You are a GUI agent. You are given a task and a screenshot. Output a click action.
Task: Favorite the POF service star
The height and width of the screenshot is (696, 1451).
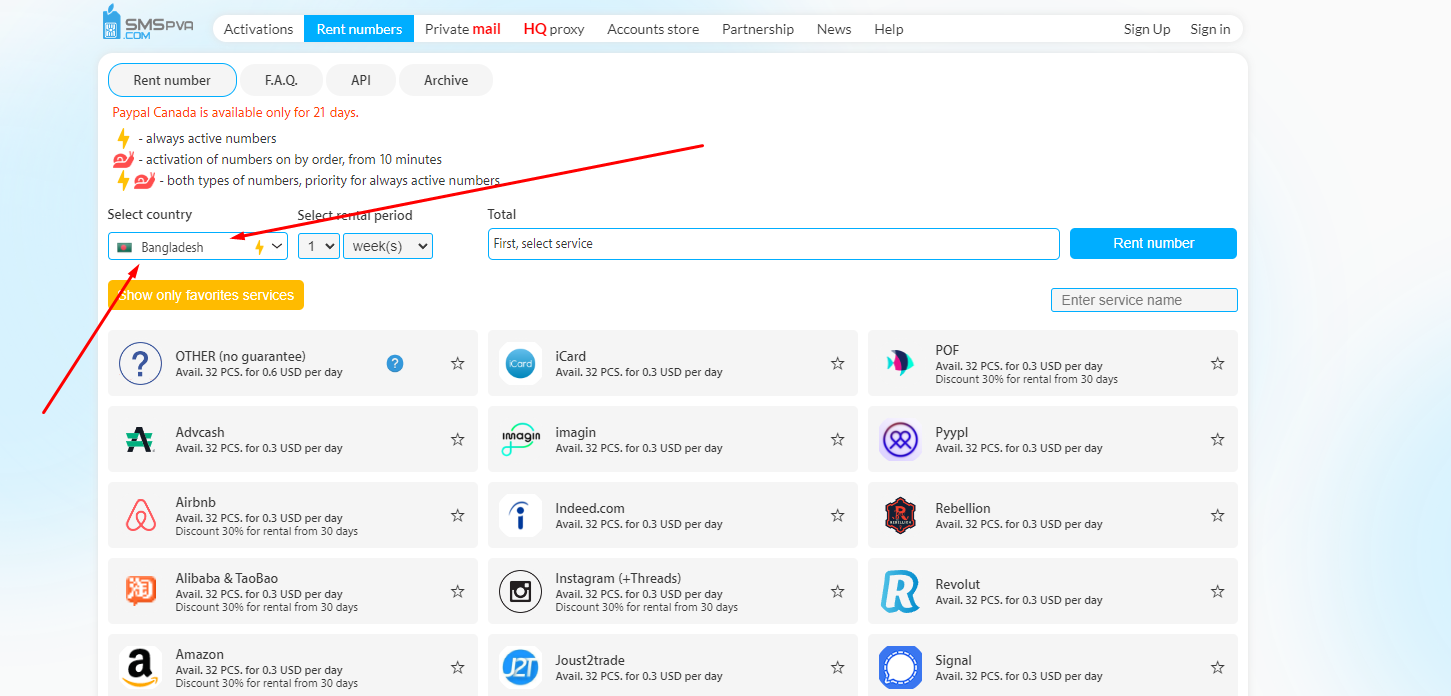point(1217,363)
